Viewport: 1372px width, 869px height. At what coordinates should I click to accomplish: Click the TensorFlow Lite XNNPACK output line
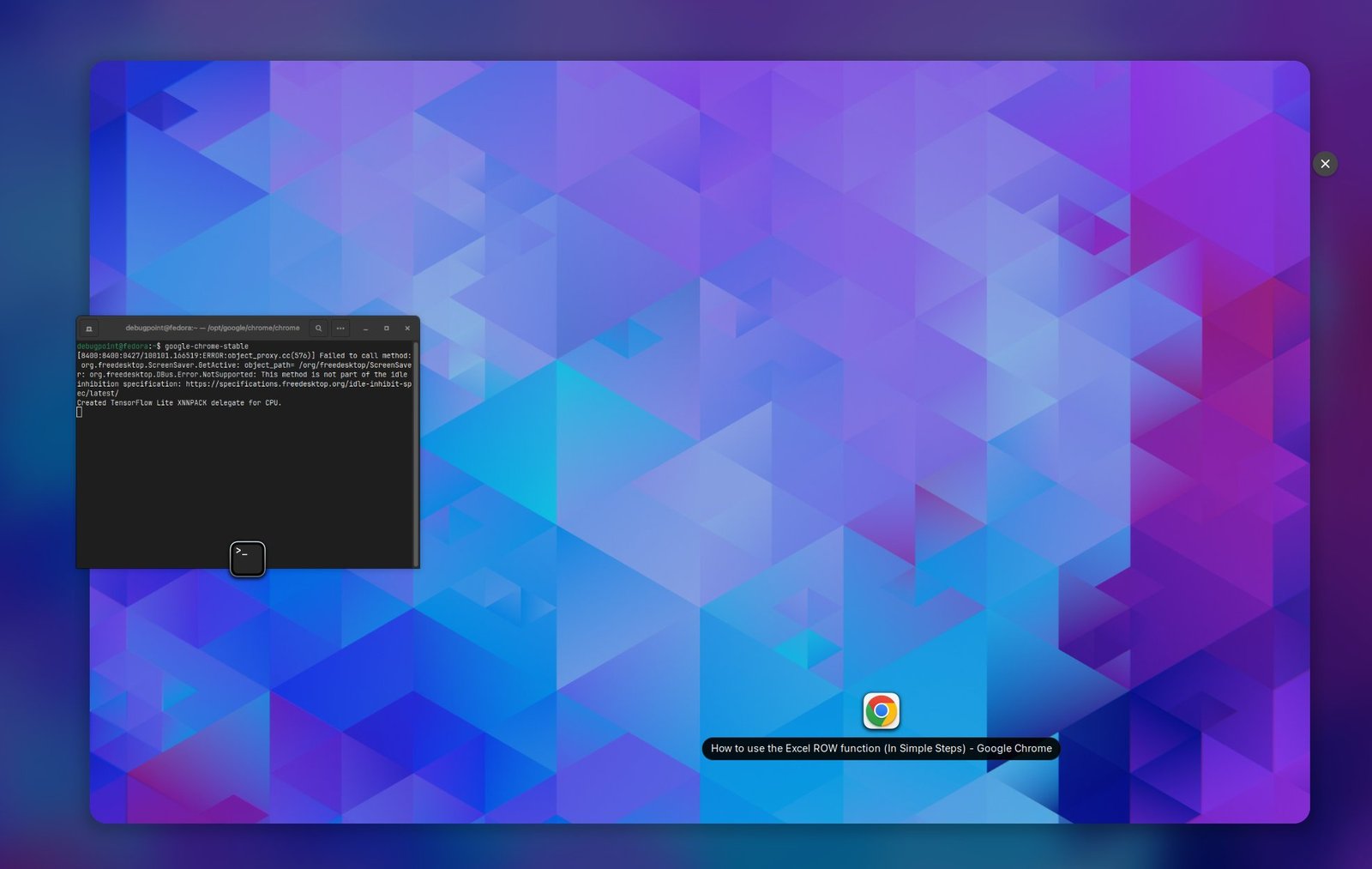click(x=179, y=403)
